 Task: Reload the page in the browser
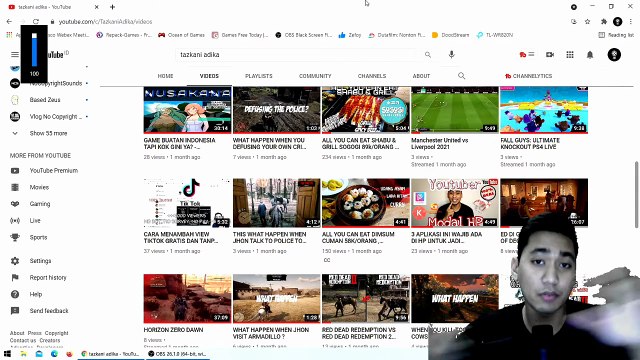[36, 21]
